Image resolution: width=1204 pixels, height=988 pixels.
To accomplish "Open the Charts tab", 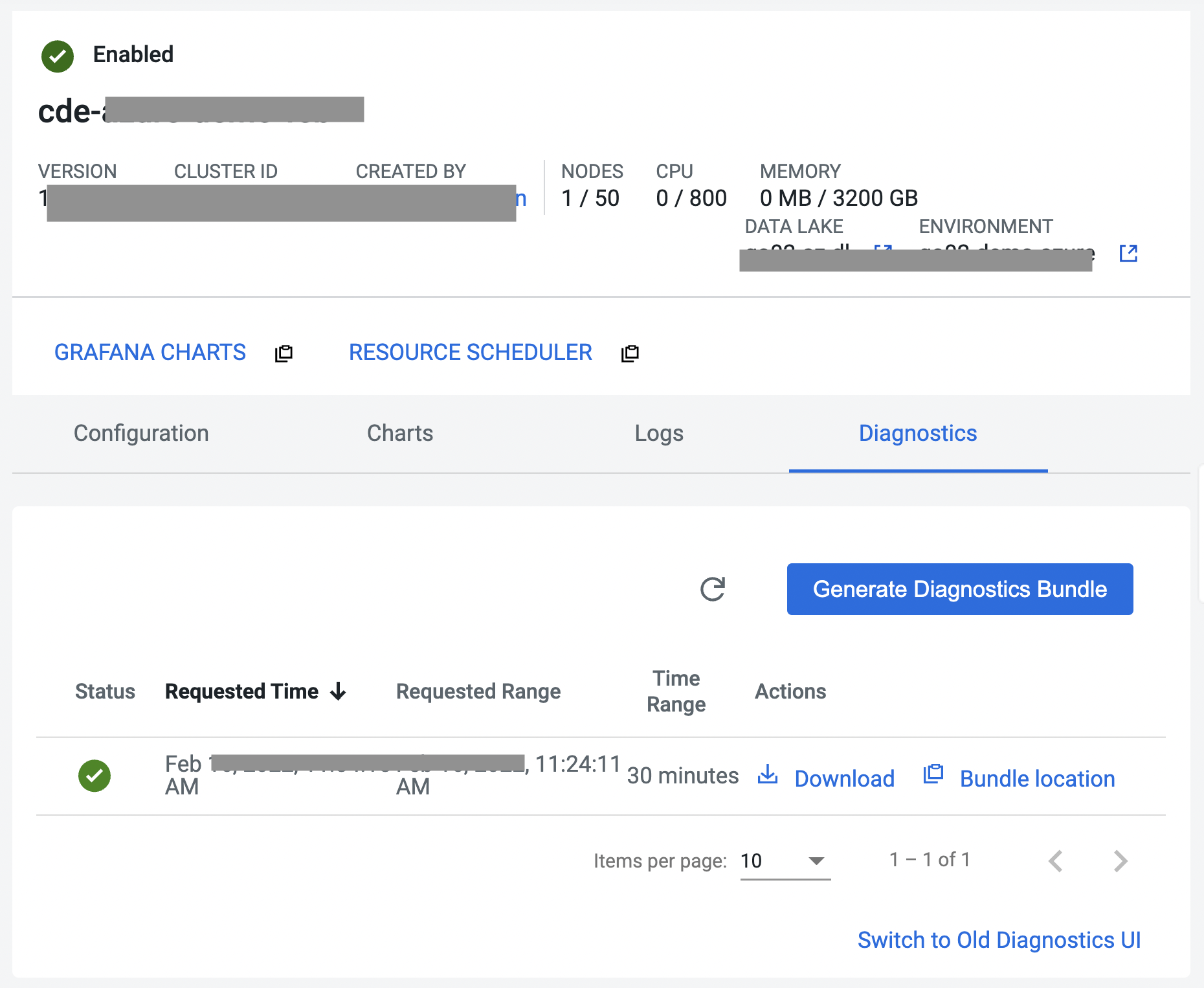I will click(400, 433).
